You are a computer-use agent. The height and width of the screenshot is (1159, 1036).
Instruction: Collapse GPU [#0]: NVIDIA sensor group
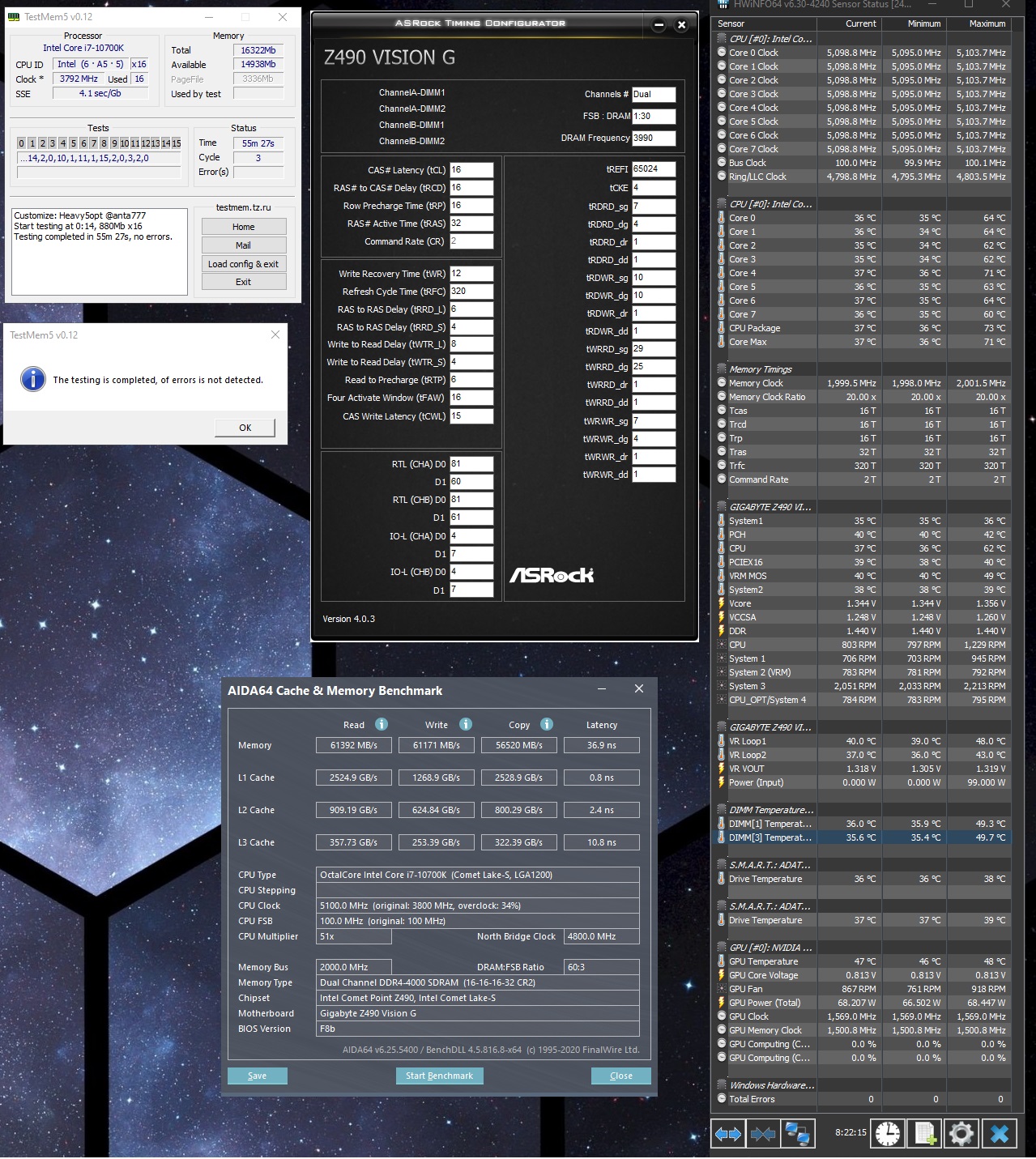[722, 948]
